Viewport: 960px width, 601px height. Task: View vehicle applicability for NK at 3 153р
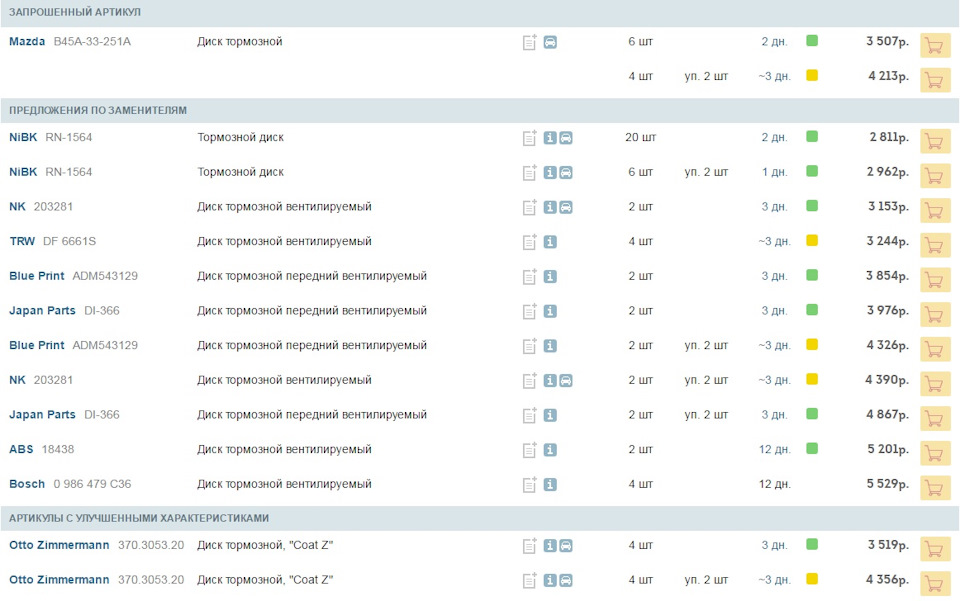[566, 207]
